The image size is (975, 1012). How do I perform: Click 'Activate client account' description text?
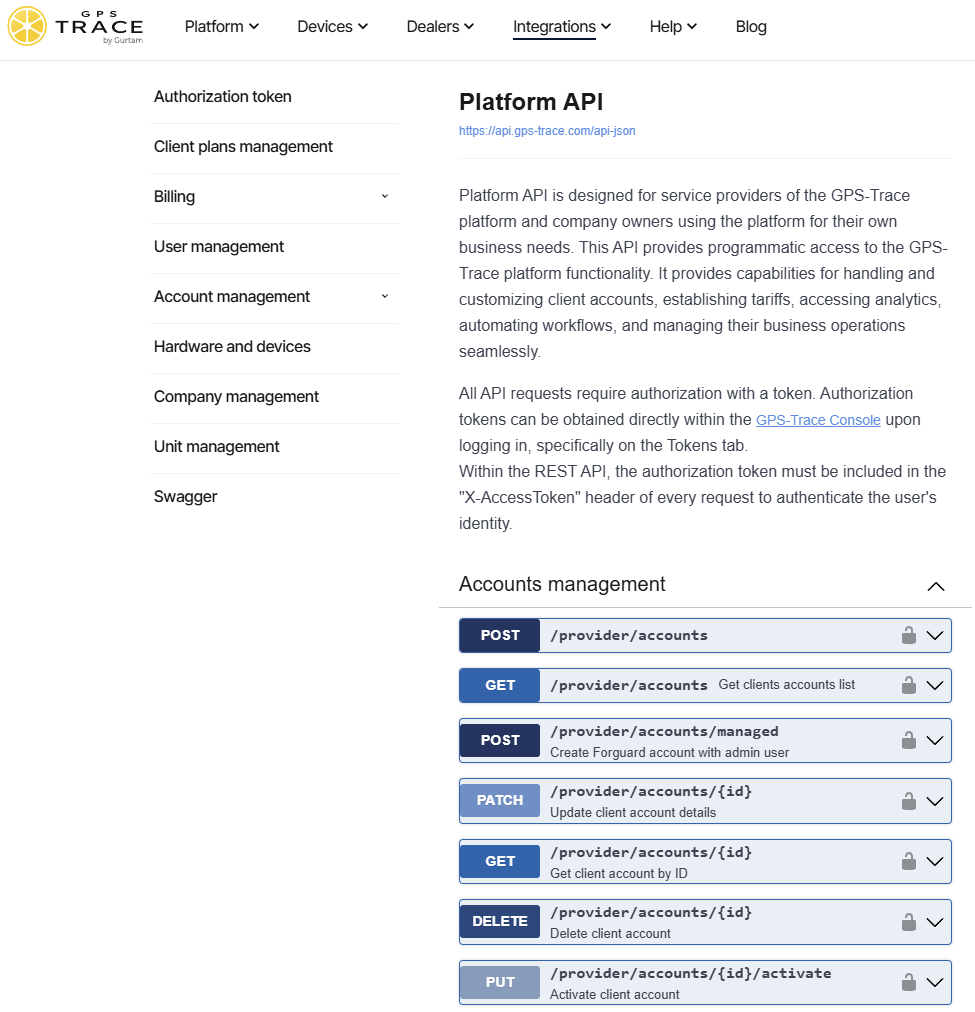(x=614, y=995)
